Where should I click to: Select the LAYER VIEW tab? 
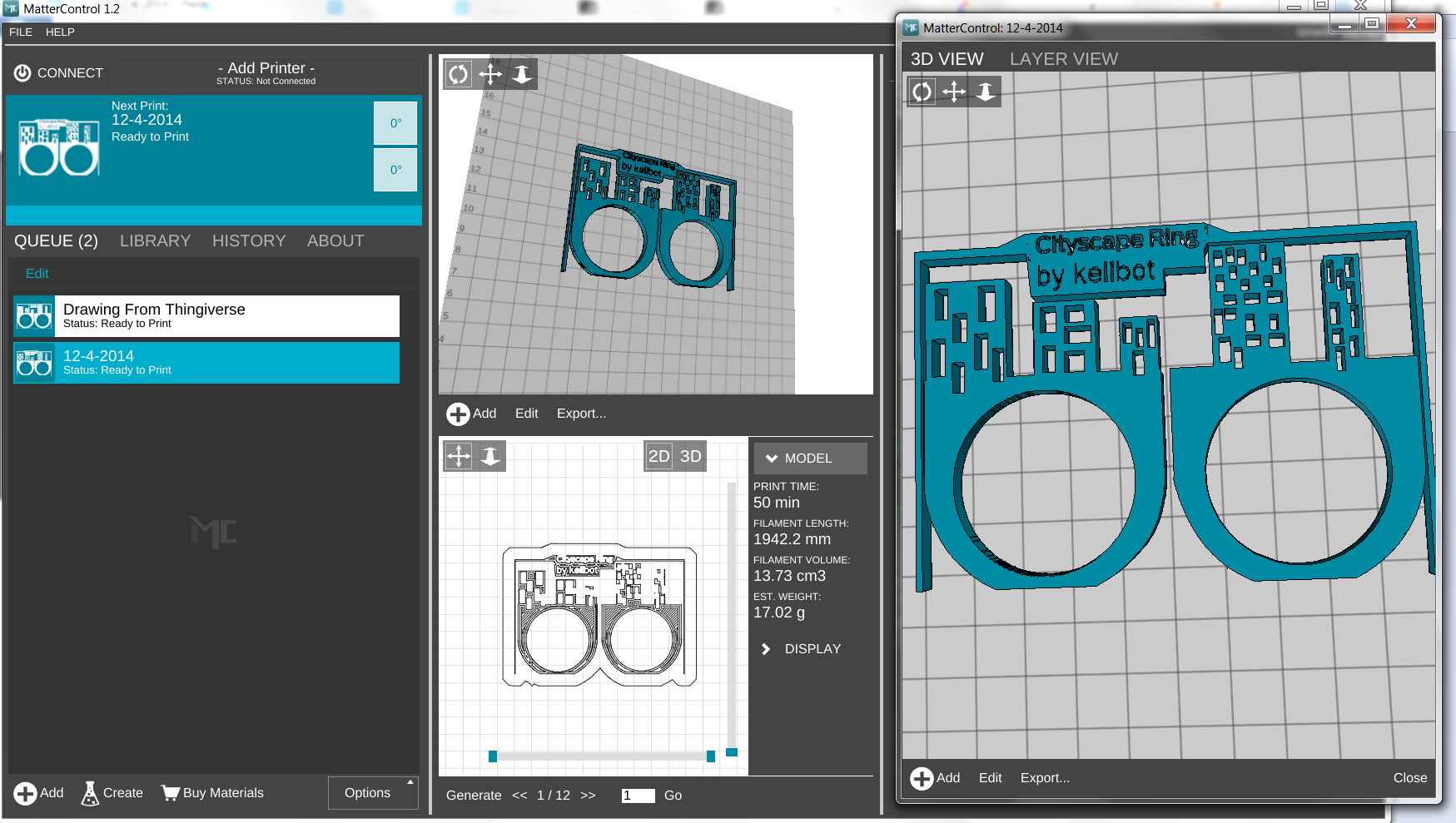[1064, 59]
